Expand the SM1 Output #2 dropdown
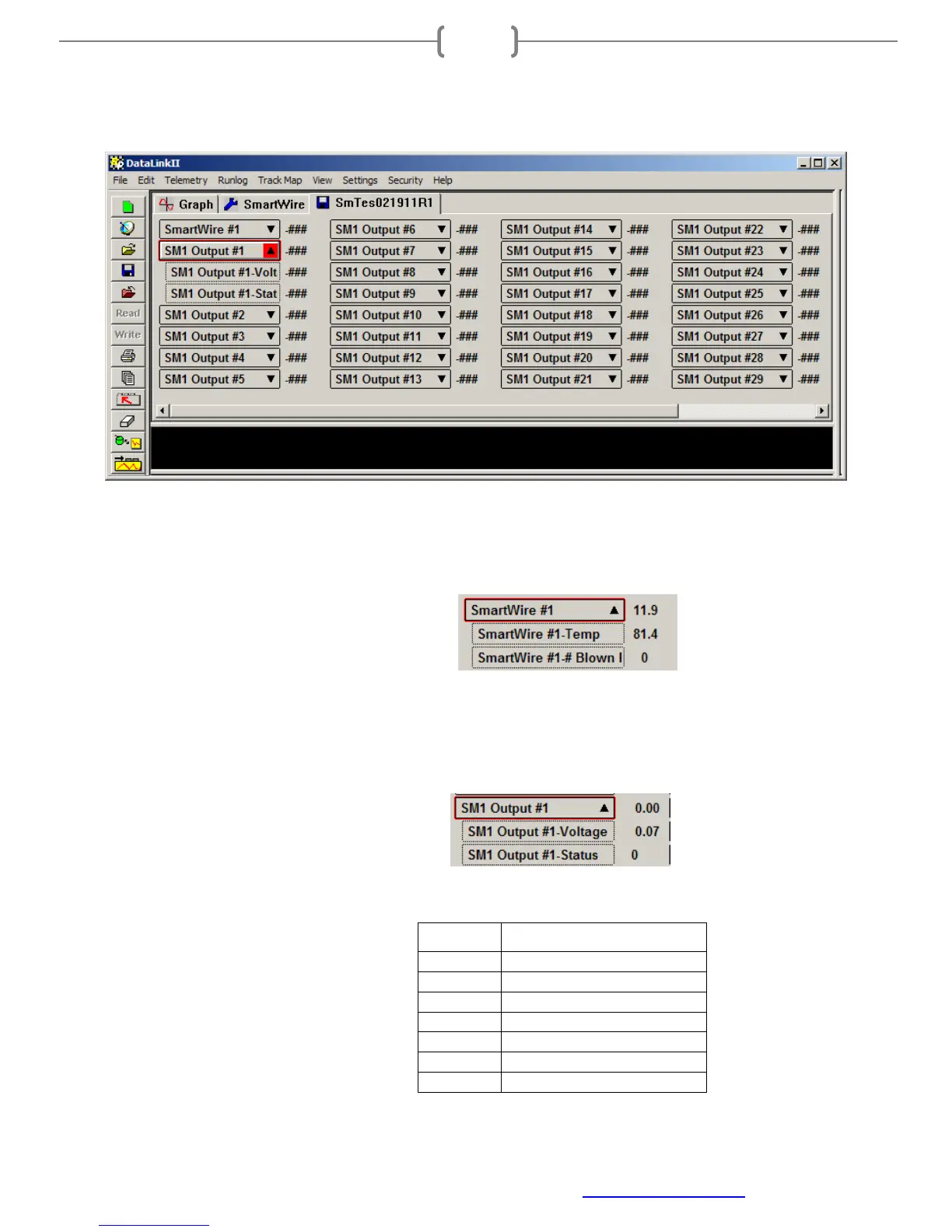Screen dimensions: 952x1232 point(271,315)
